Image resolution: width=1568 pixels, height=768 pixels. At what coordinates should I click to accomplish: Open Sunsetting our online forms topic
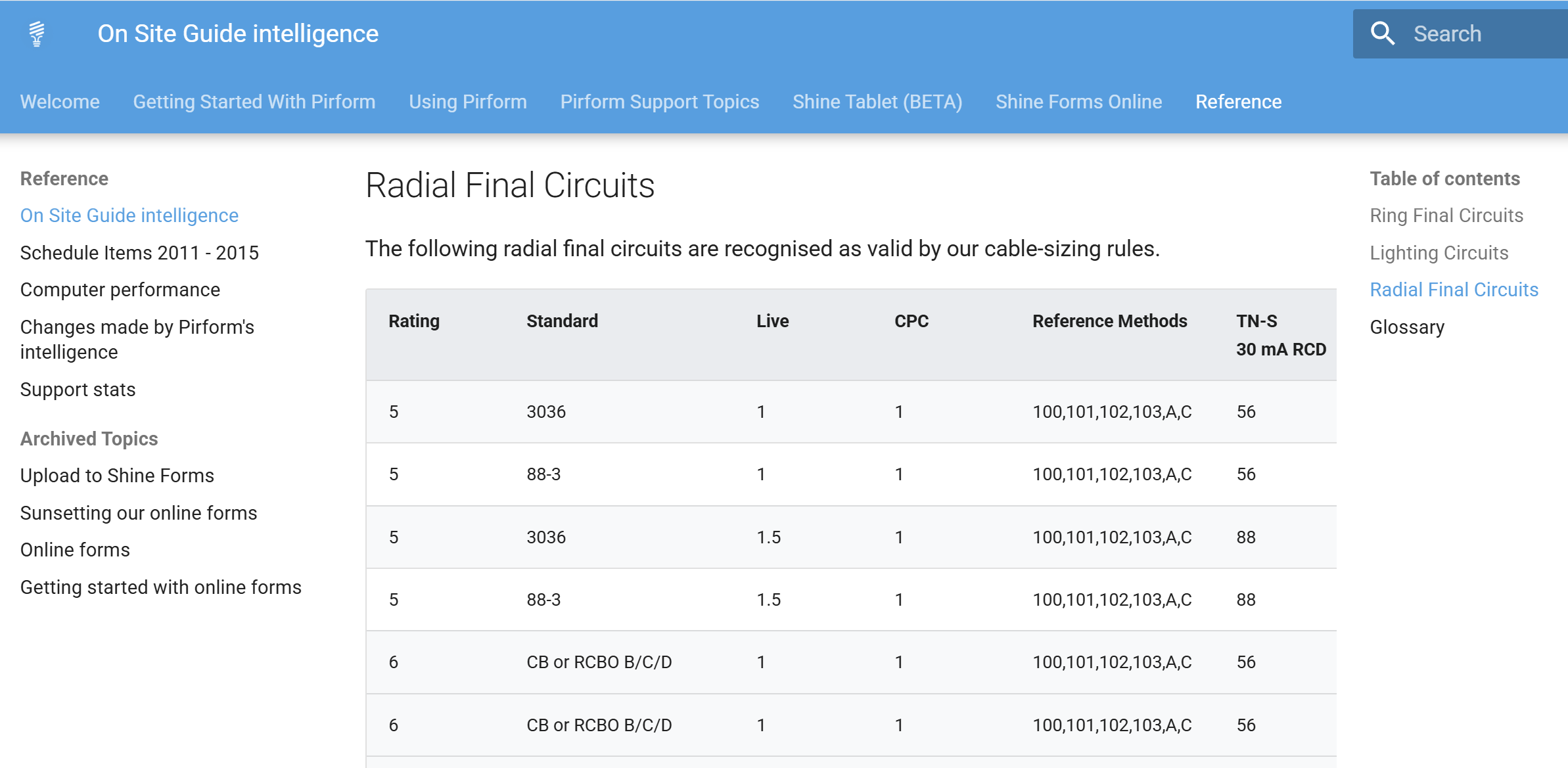139,513
